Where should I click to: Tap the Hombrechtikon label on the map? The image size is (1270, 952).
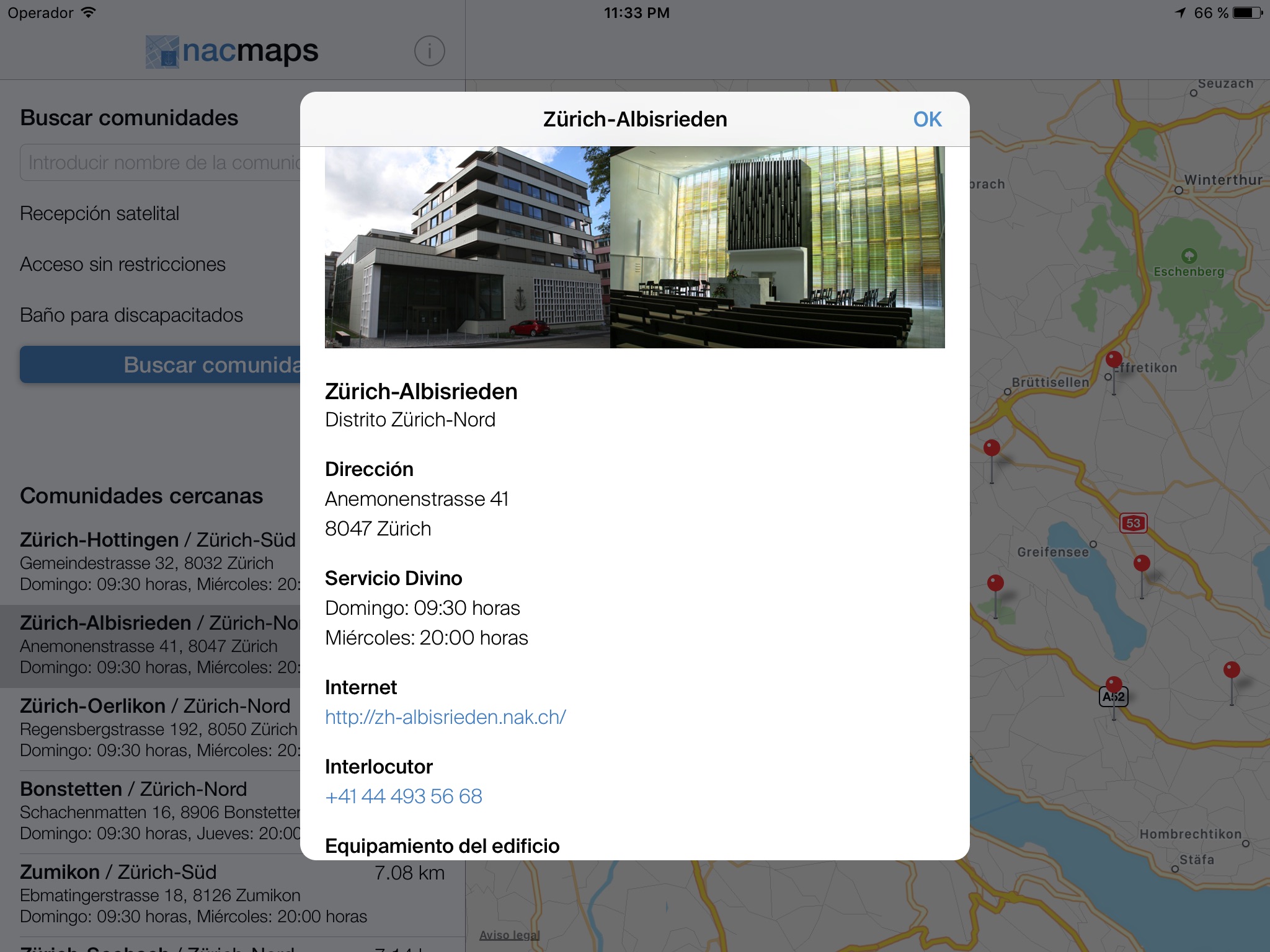1191,834
